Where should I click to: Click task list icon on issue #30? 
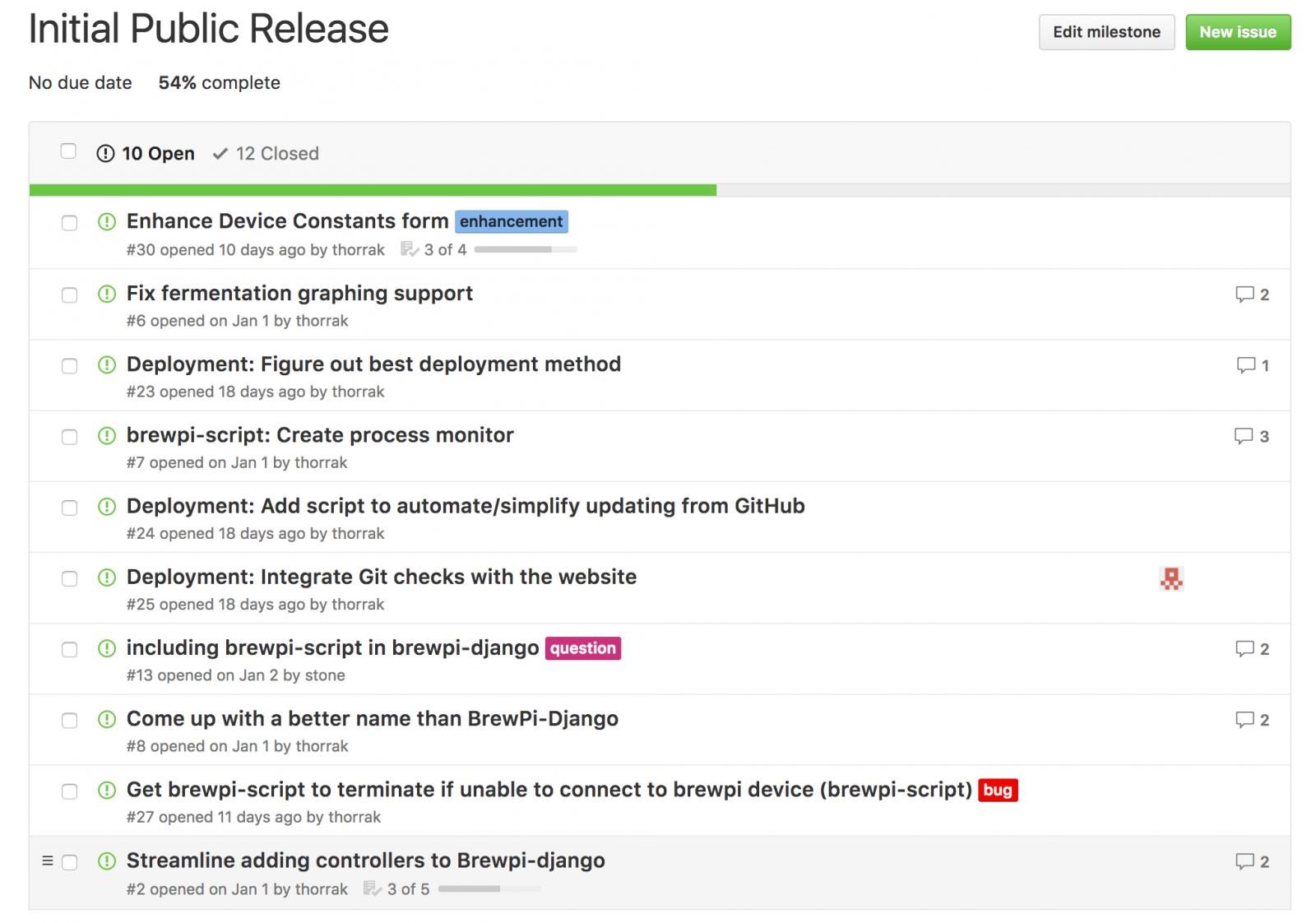409,249
